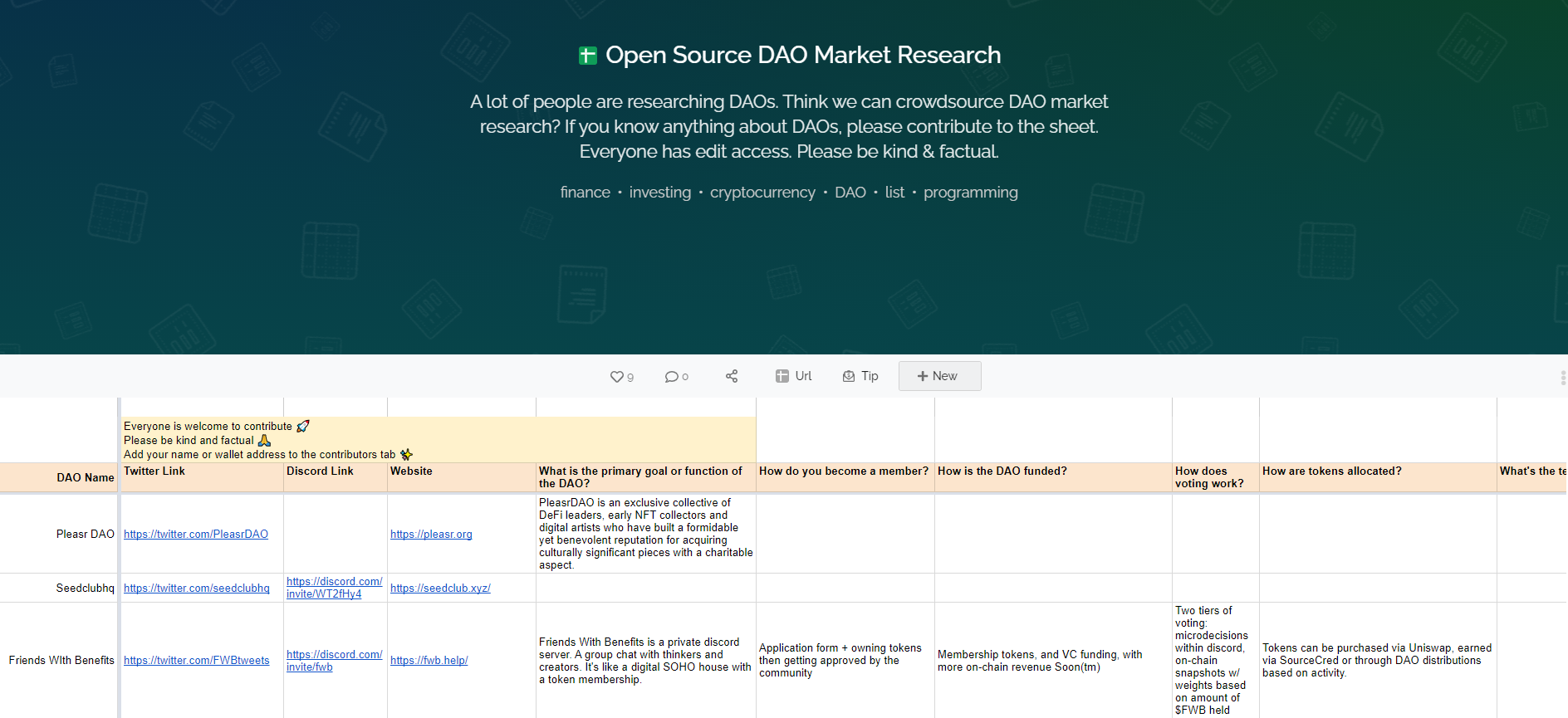The width and height of the screenshot is (1568, 718).
Task: Click the share icon
Action: 732,376
